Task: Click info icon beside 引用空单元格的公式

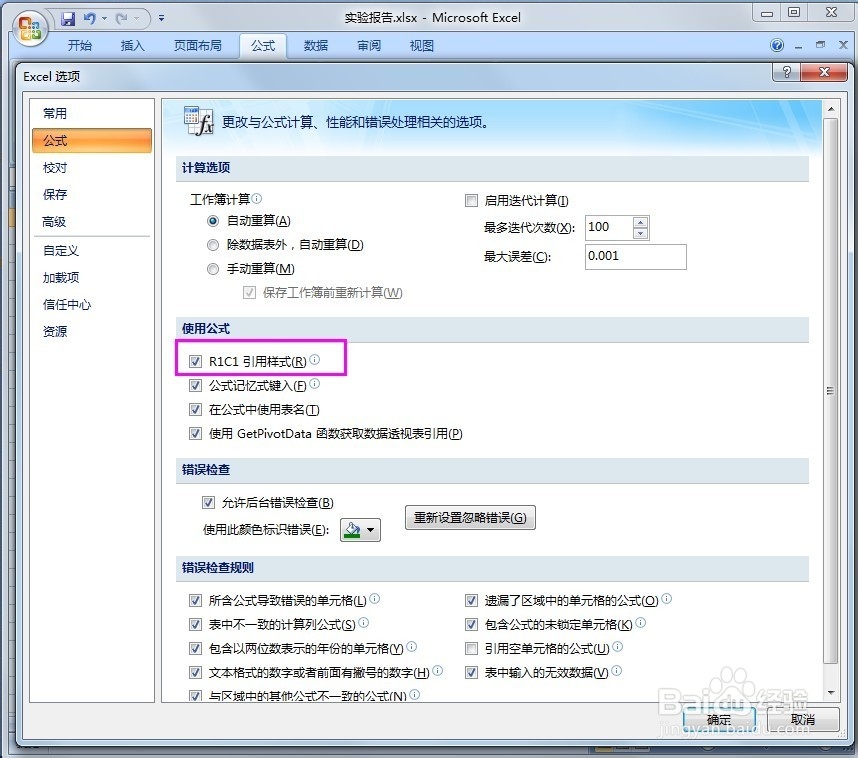Action: [x=617, y=647]
